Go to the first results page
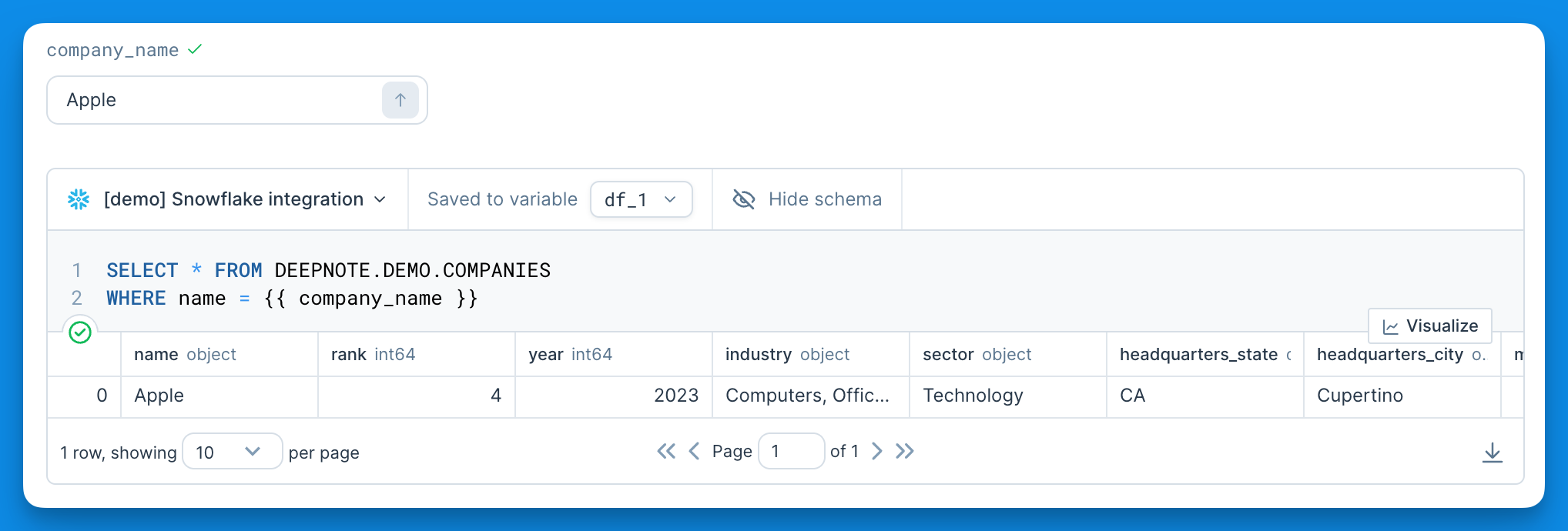Screen dimensions: 1568x531 pyautogui.click(x=666, y=451)
